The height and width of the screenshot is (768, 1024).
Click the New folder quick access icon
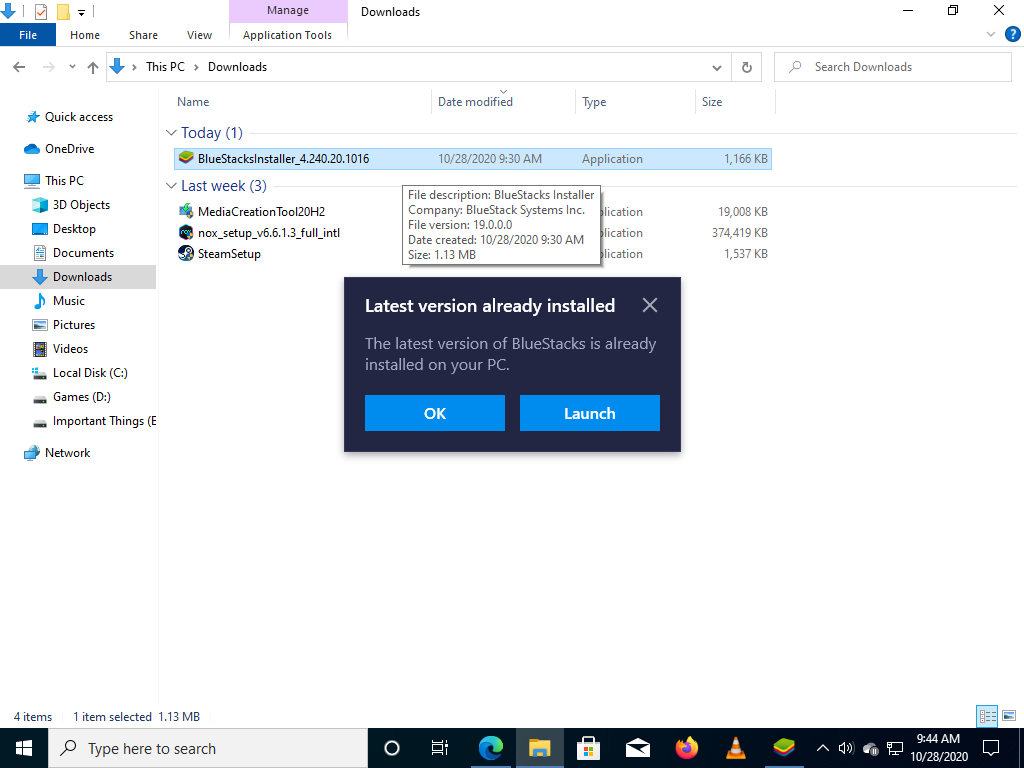point(63,12)
